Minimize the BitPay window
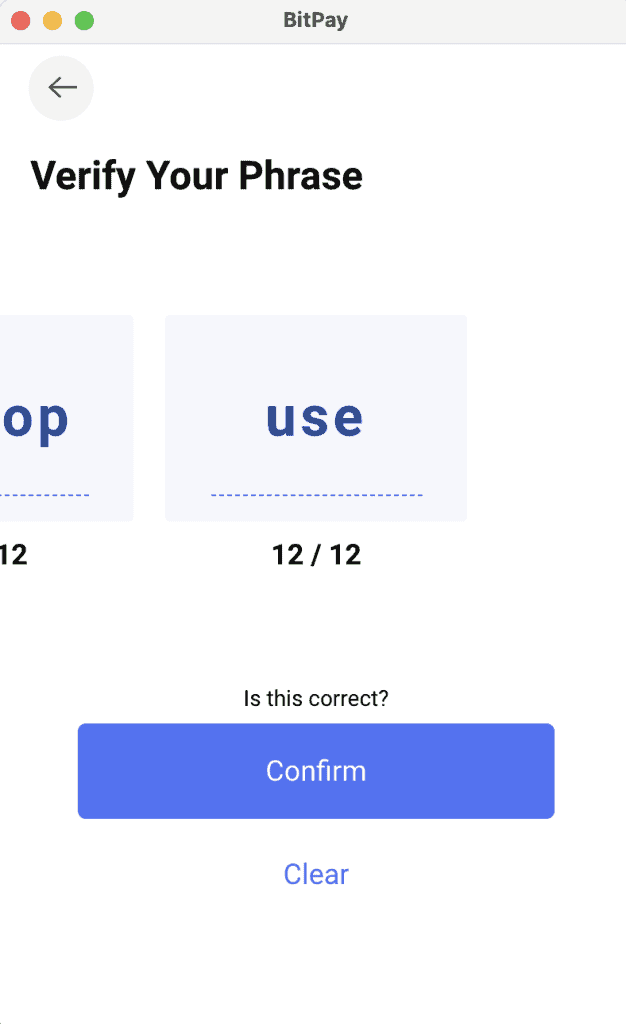The image size is (626, 1024). [x=53, y=21]
